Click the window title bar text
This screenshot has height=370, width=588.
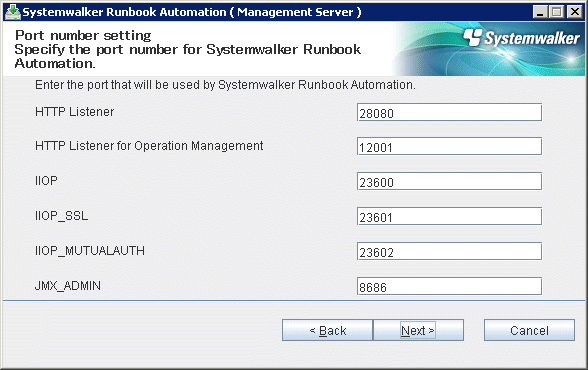[x=192, y=12]
